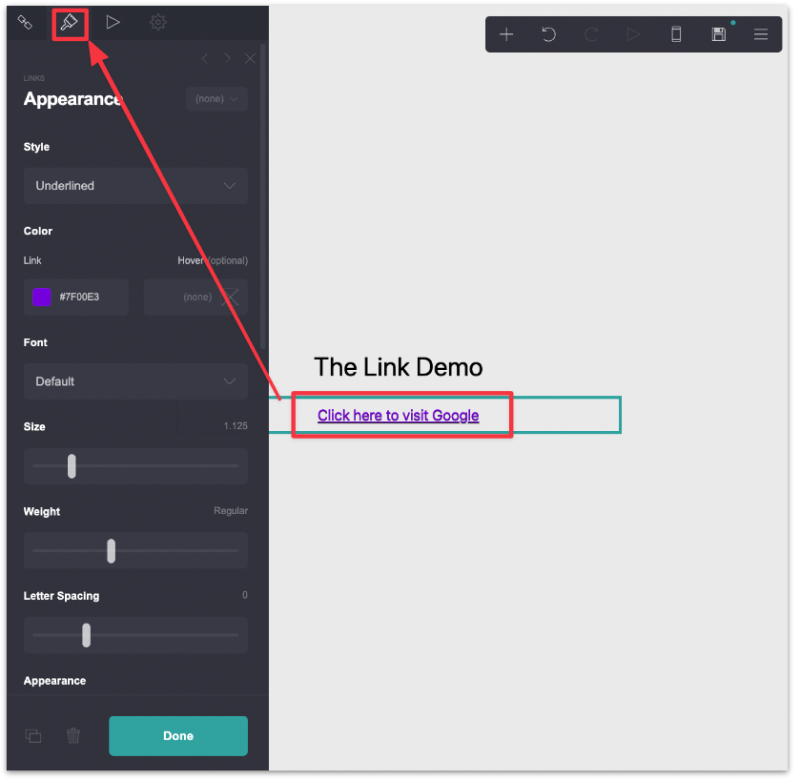Redo the last change

pyautogui.click(x=591, y=33)
